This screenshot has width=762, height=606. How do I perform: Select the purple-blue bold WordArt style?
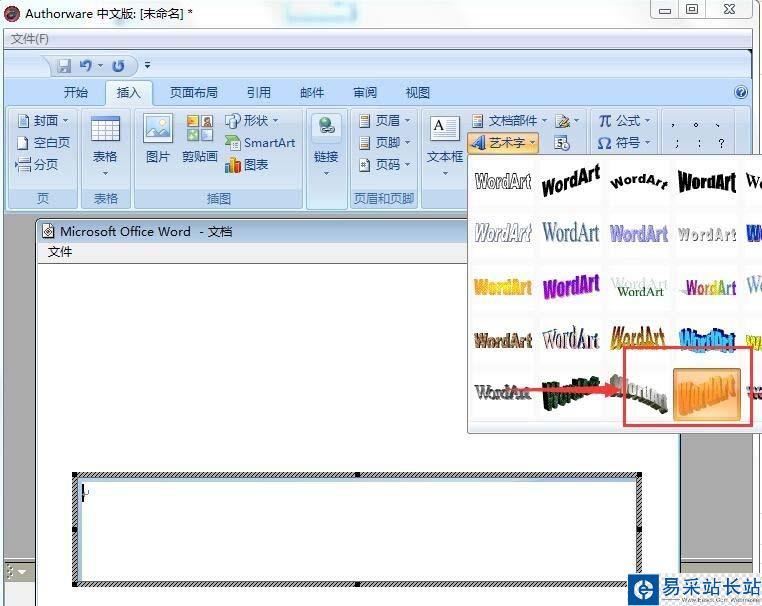pos(639,233)
